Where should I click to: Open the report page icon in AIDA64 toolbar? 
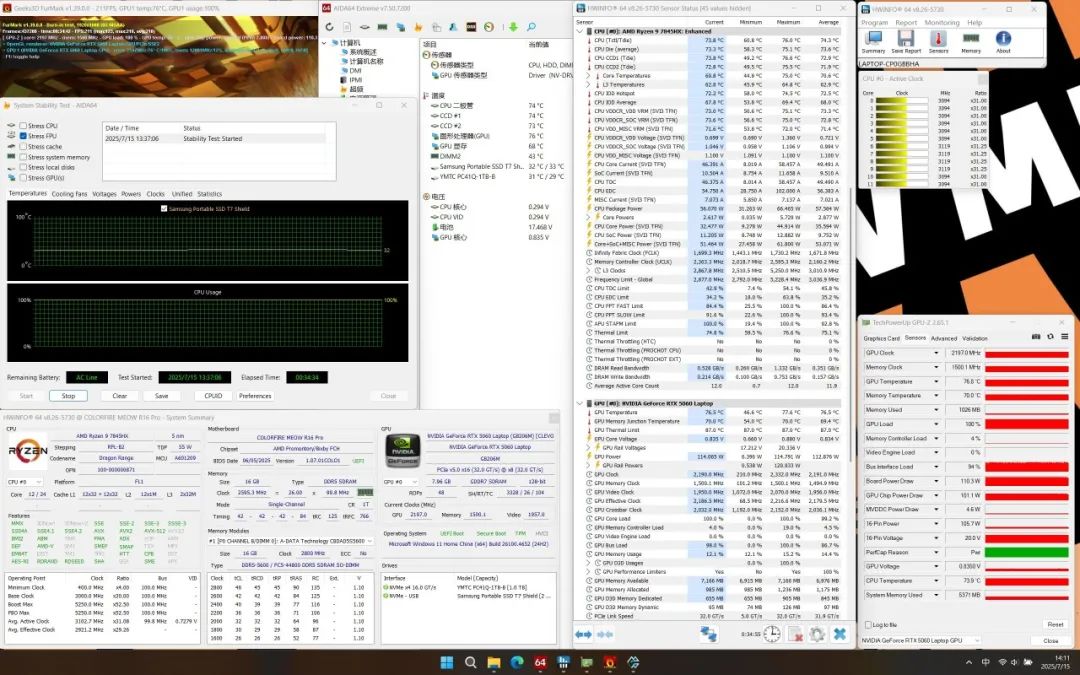346,27
